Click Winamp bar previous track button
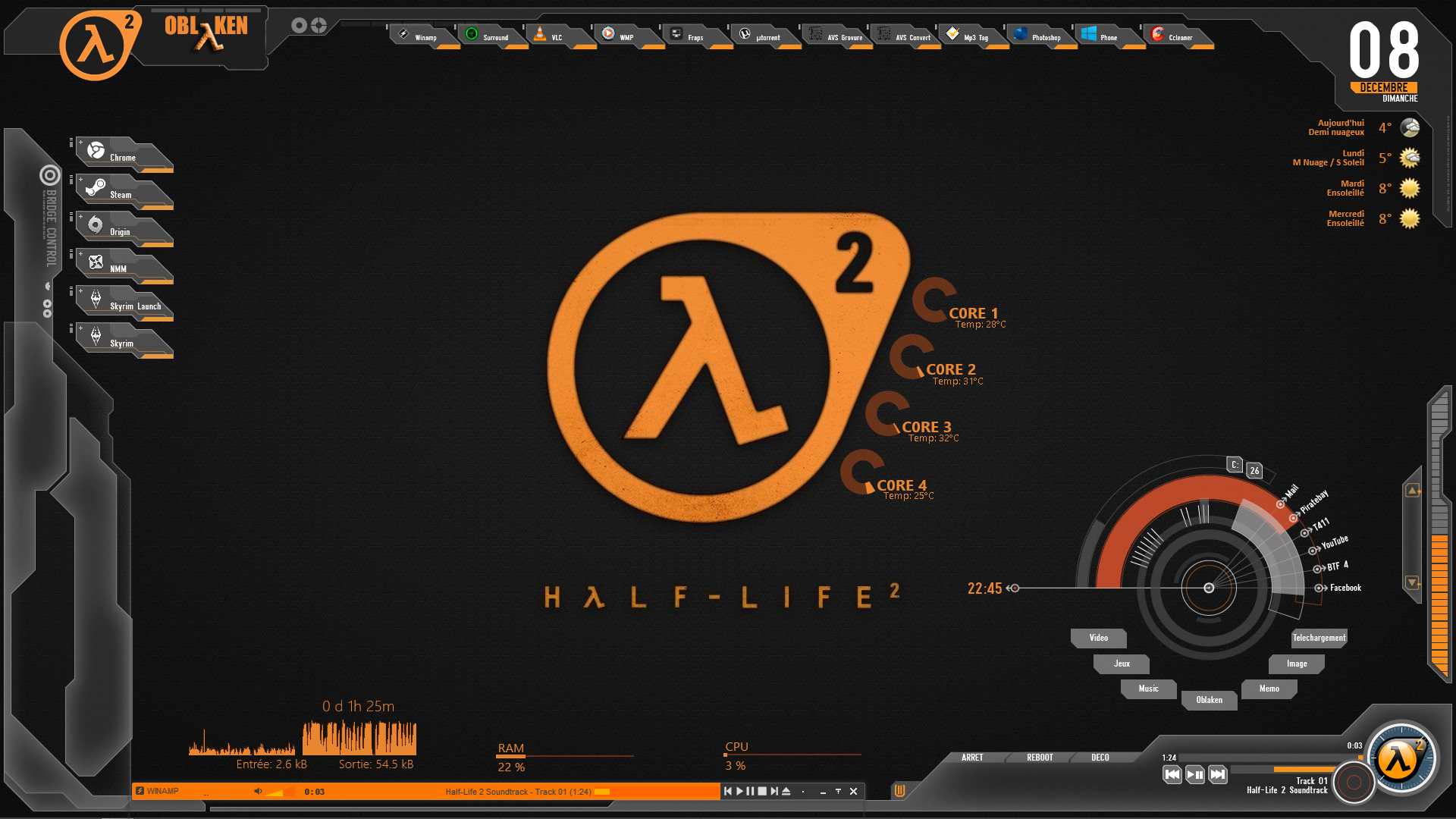 728,791
